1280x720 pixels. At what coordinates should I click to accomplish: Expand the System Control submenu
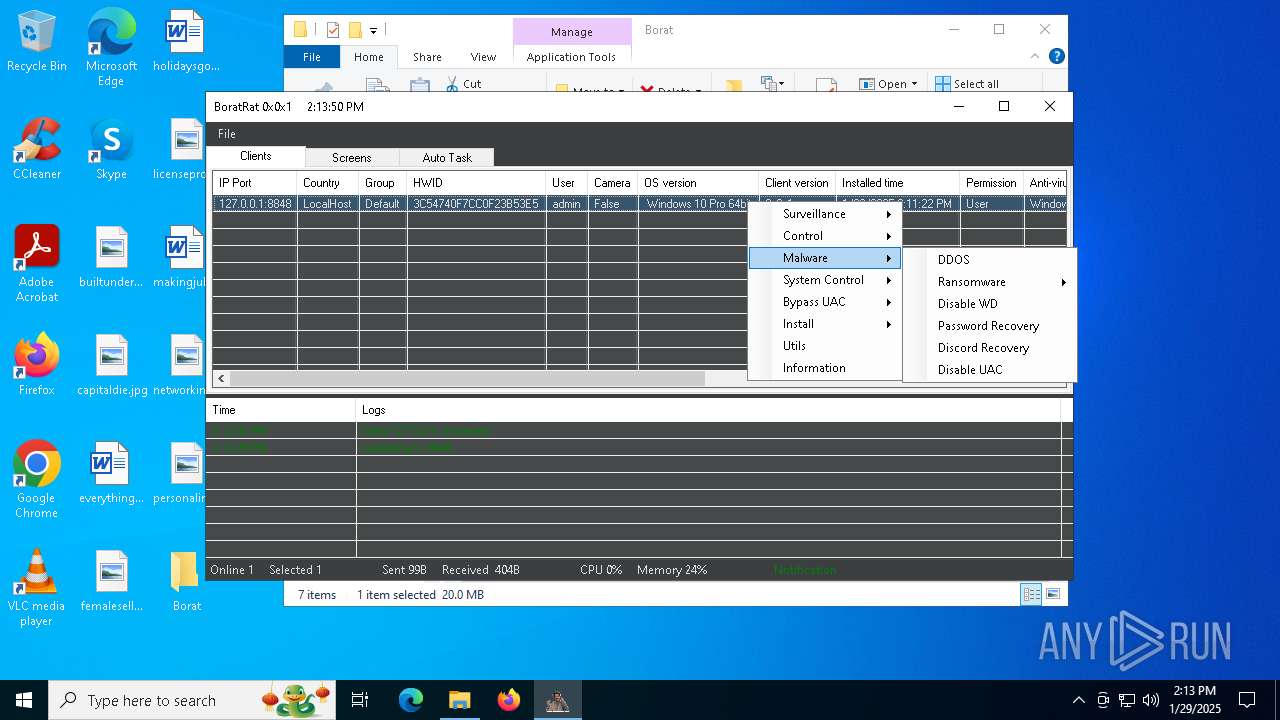click(x=826, y=280)
